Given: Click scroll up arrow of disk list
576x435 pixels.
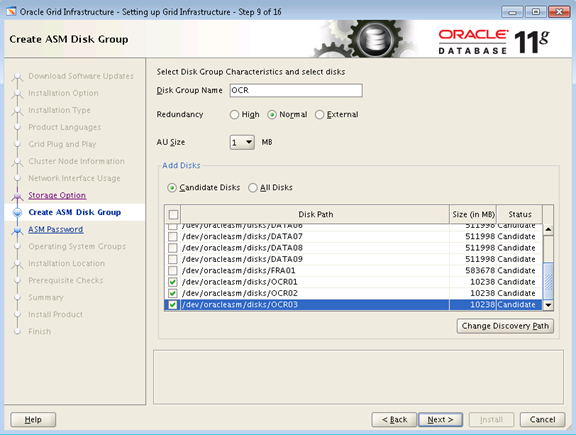Looking at the screenshot, I should coord(548,230).
